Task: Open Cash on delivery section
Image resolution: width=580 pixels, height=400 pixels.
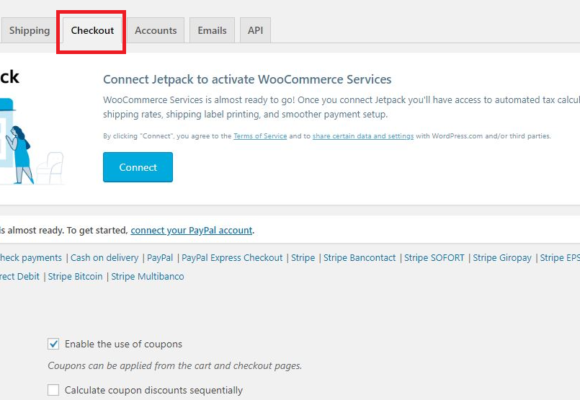Action: pyautogui.click(x=104, y=258)
